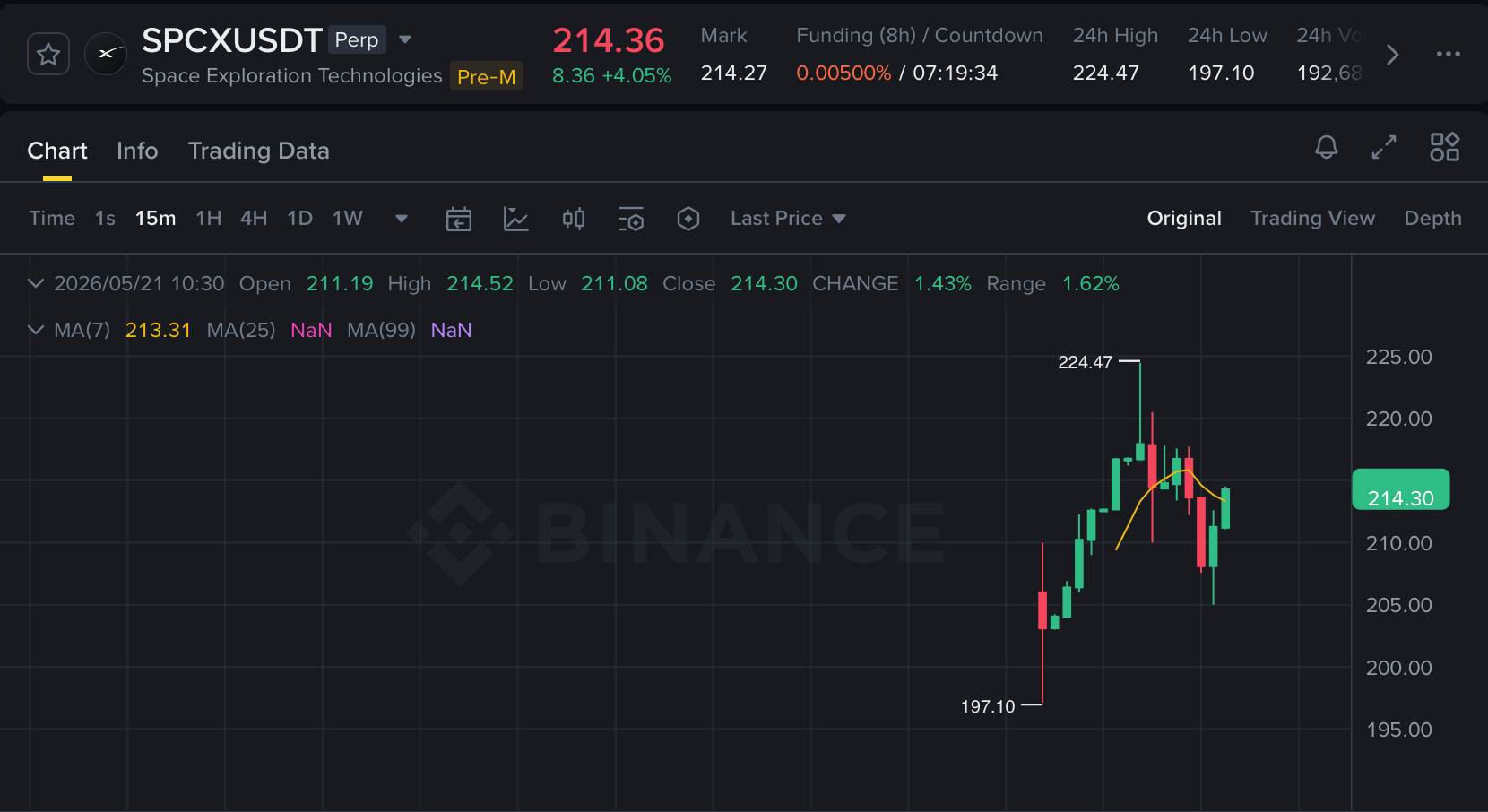Image resolution: width=1488 pixels, height=812 pixels.
Task: Click the date 2026/05/21 10:30
Action: (x=139, y=283)
